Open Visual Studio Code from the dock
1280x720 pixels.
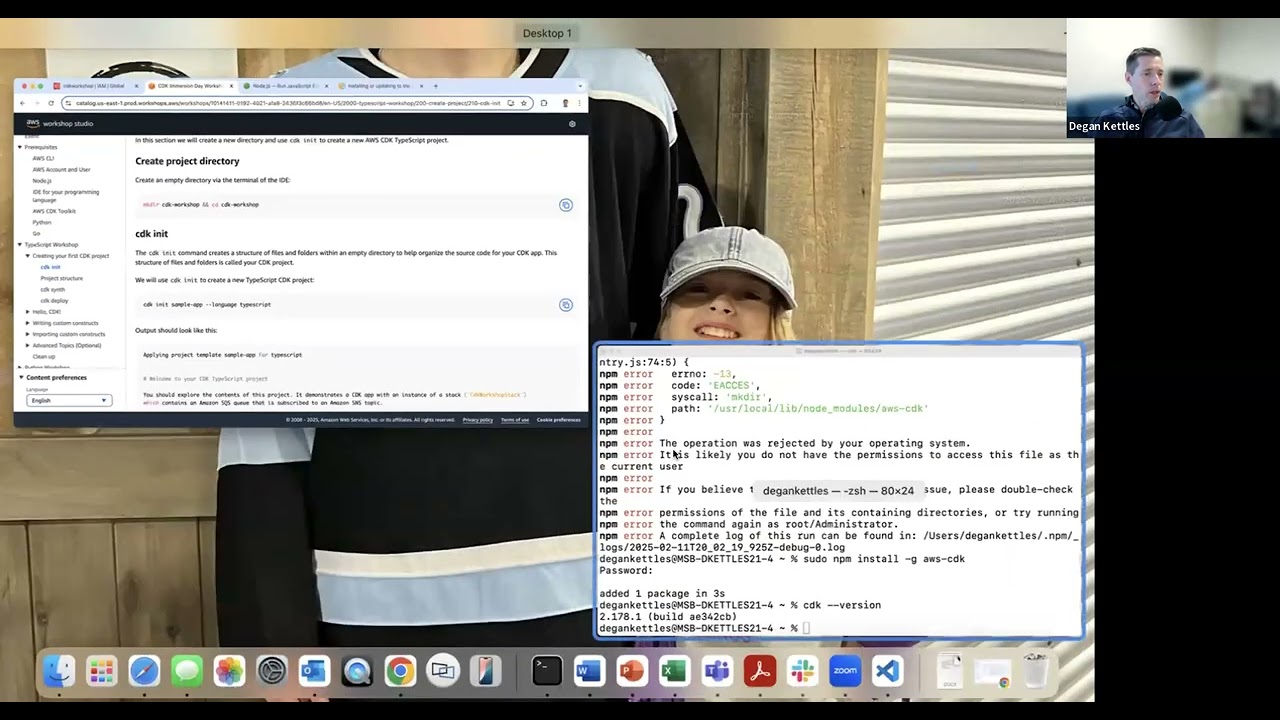point(887,671)
